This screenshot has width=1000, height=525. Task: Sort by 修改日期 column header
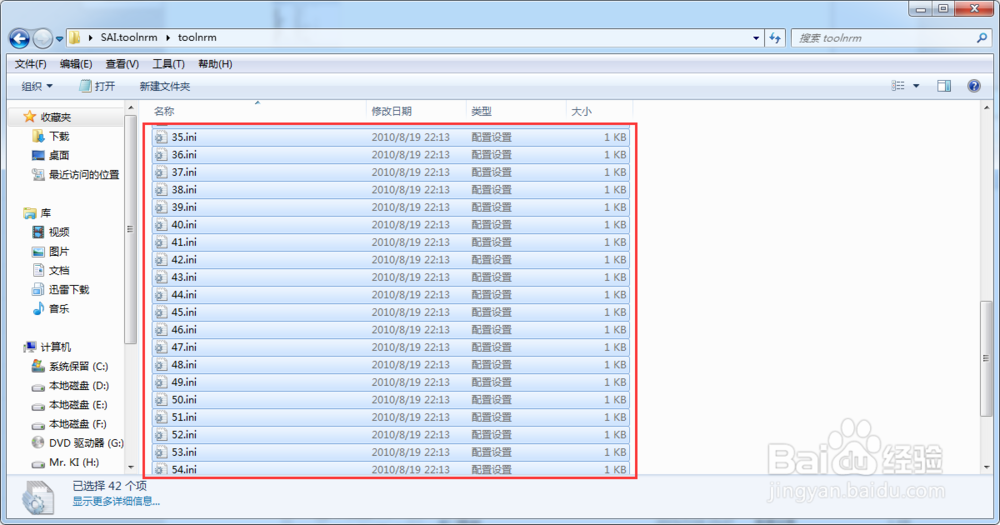point(392,111)
